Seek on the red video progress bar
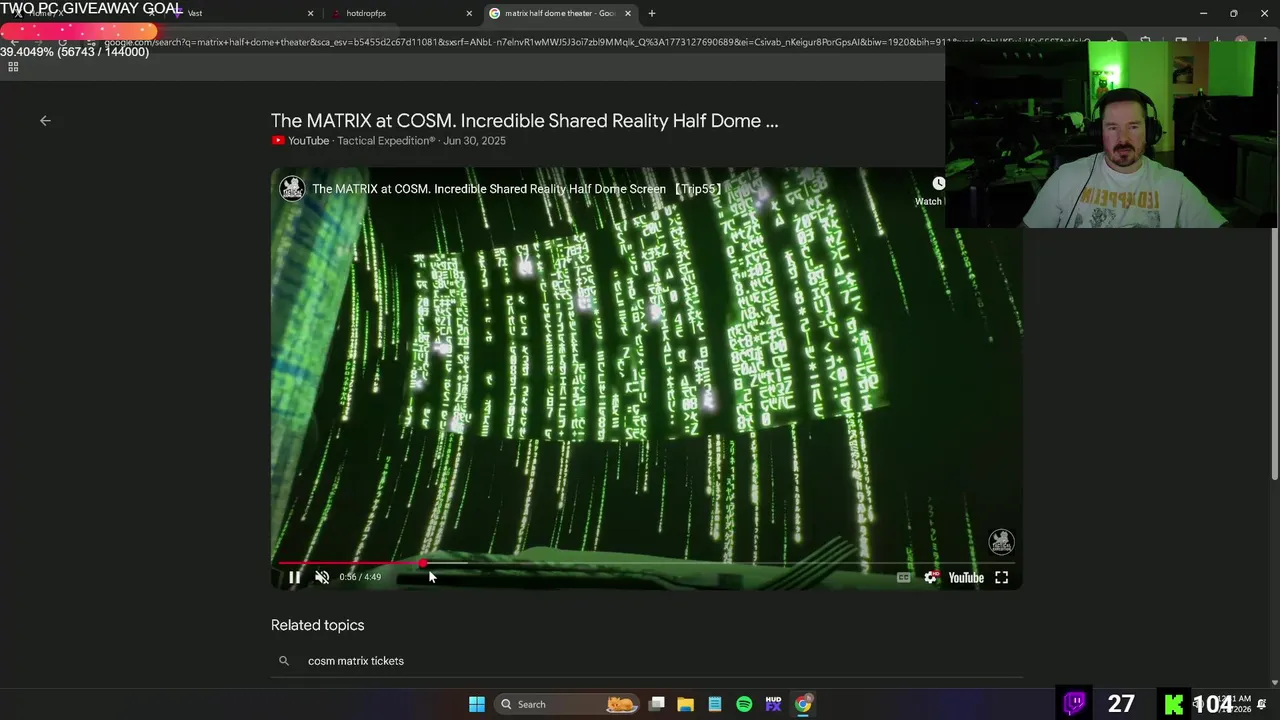Viewport: 1280px width, 720px height. 646,564
